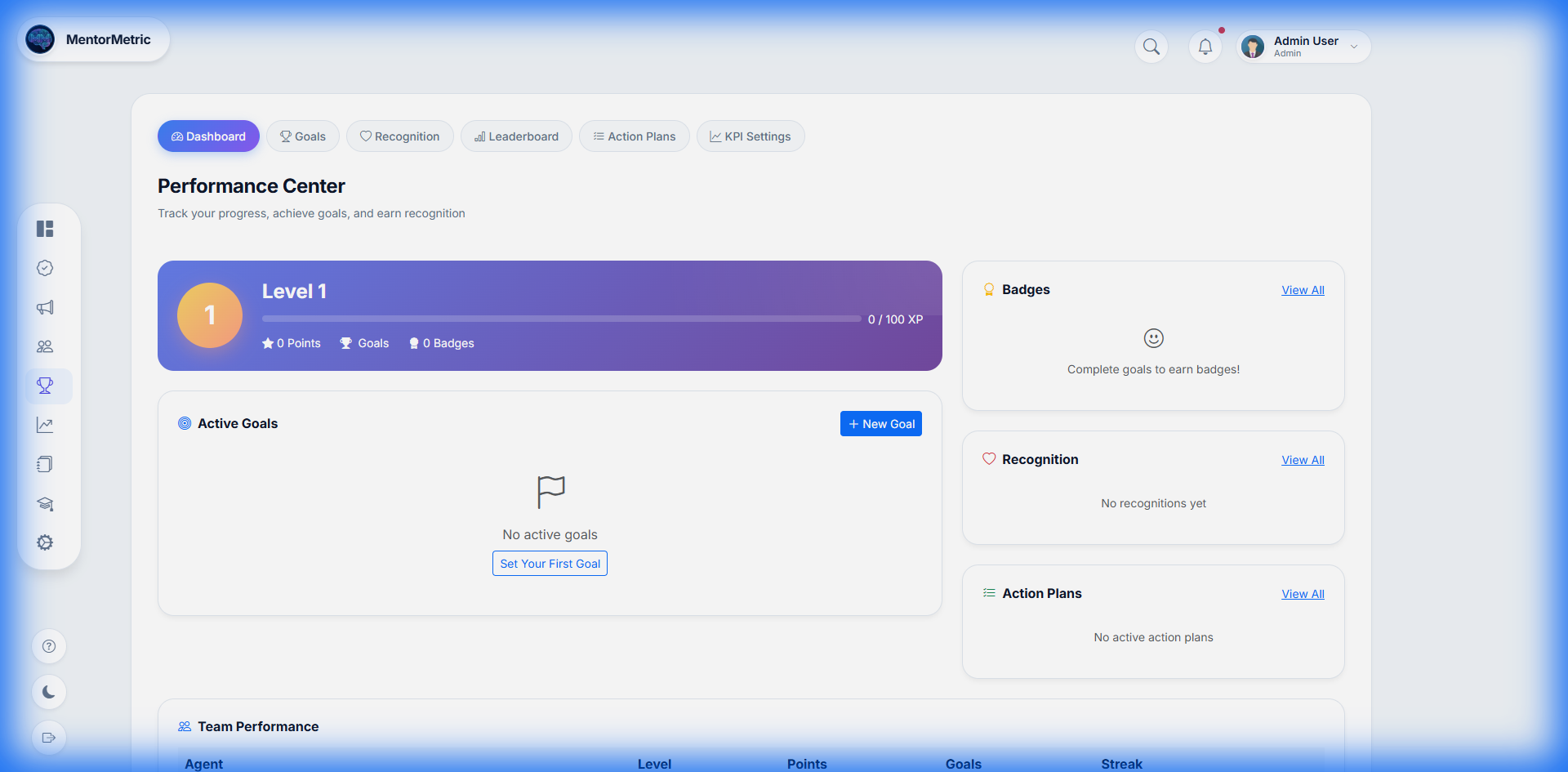Open the notifications bell
Screen dimensions: 1568x772
(x=1205, y=47)
